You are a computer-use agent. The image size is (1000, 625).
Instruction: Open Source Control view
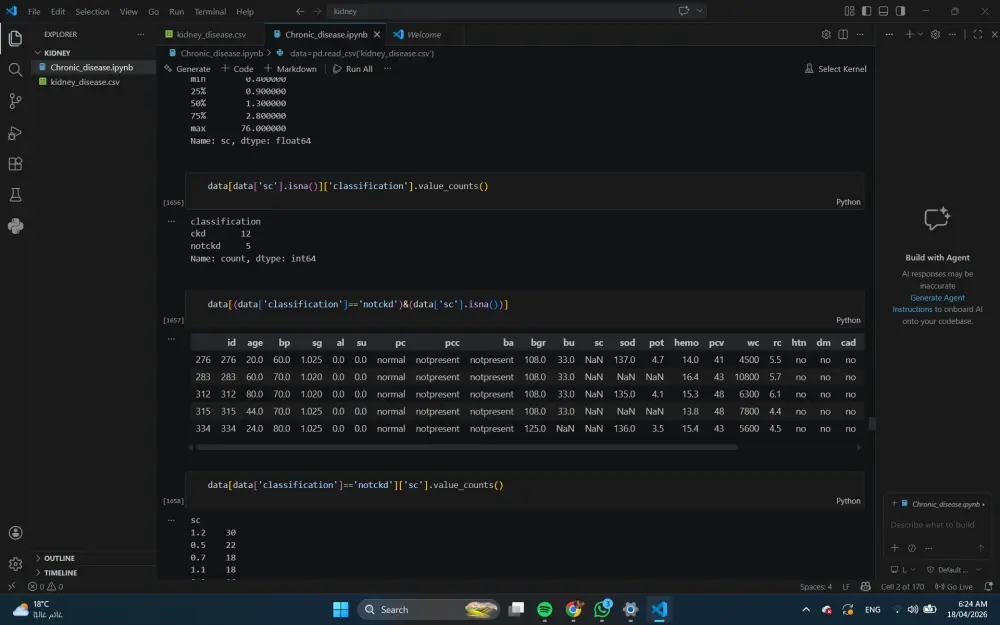(x=14, y=101)
